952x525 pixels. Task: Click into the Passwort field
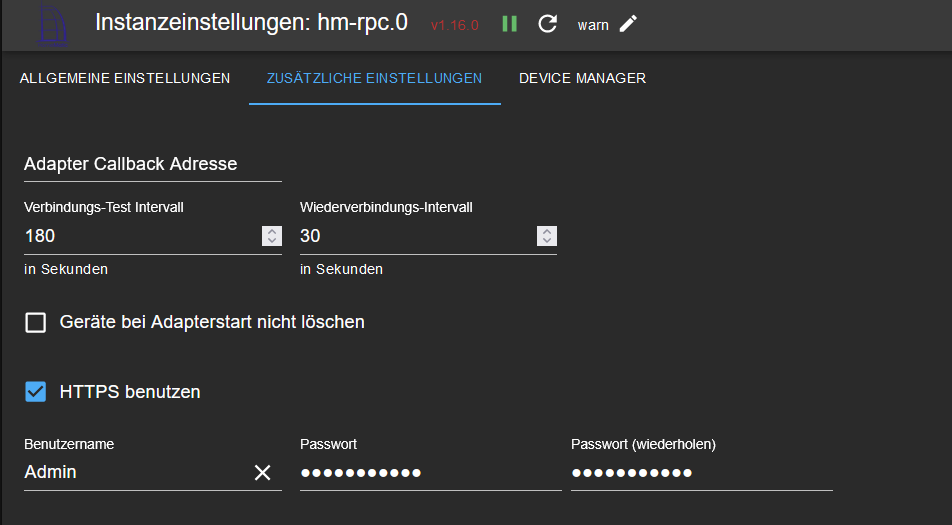coord(430,473)
